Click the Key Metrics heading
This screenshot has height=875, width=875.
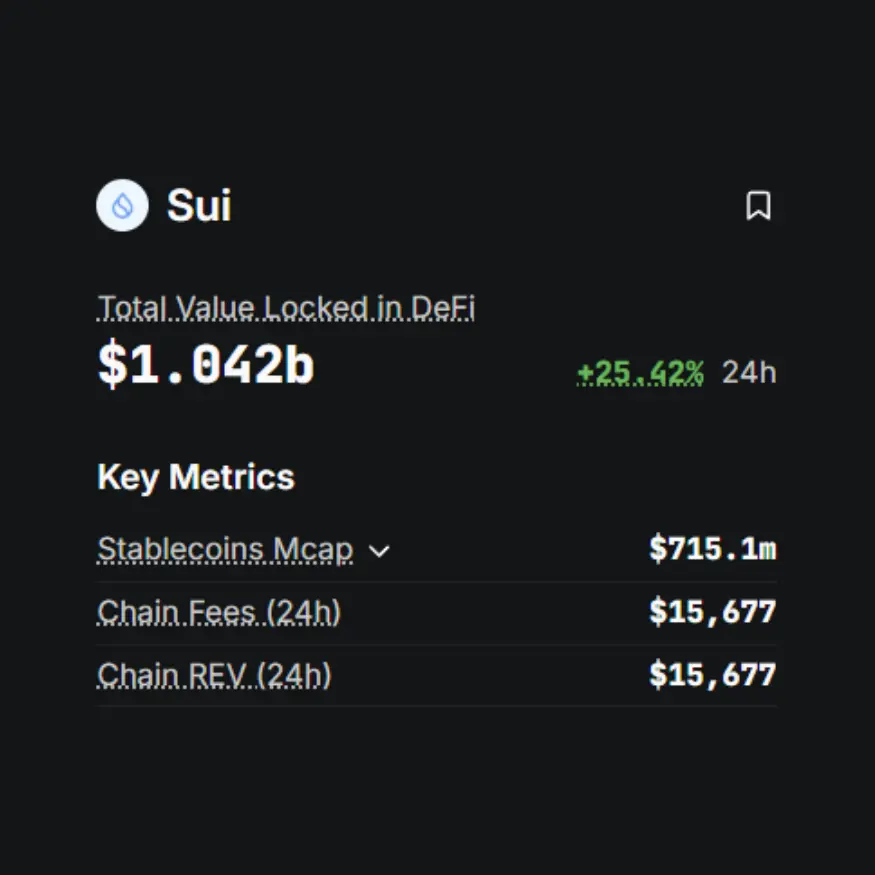click(x=196, y=477)
